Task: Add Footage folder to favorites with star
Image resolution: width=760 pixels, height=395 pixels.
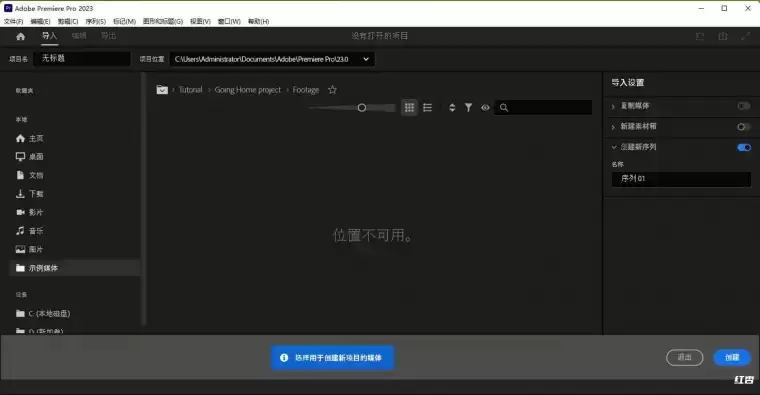Action: tap(332, 90)
